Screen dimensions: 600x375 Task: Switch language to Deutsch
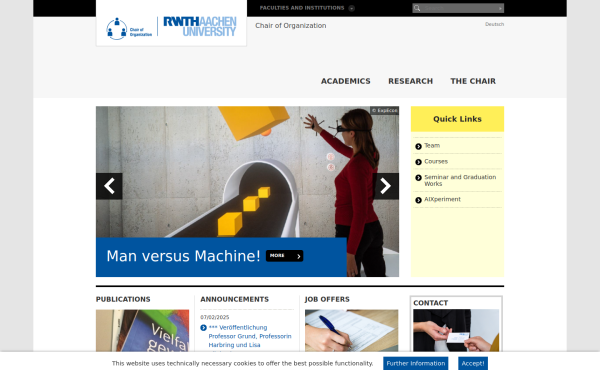[494, 24]
